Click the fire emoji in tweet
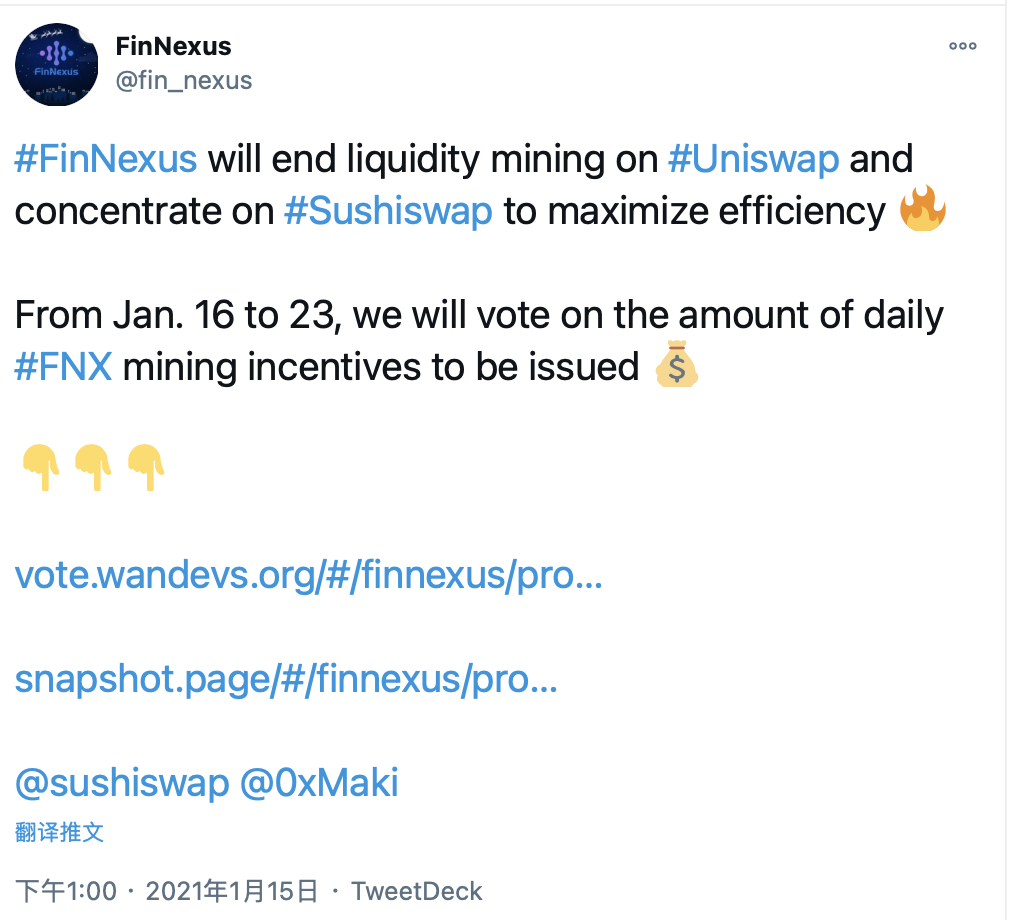The width and height of the screenshot is (1016, 920). click(923, 209)
